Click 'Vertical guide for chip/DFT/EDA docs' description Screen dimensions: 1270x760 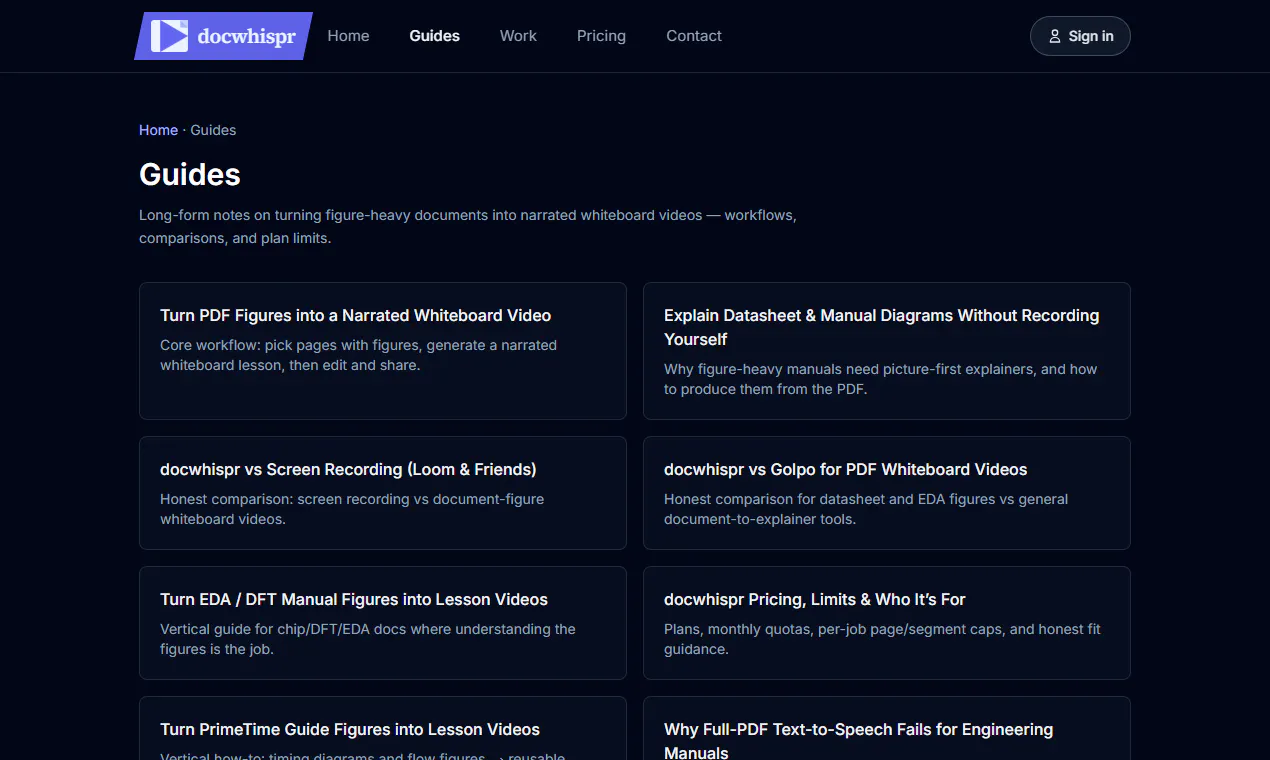point(368,639)
